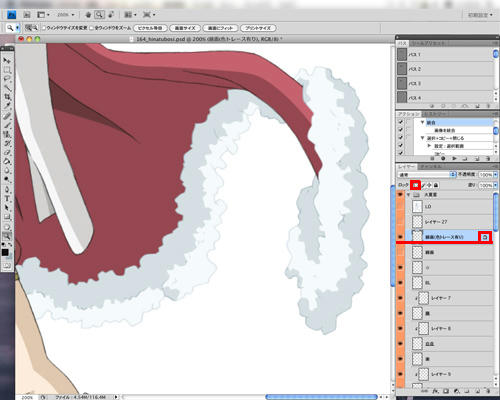The image size is (500, 400).
Task: Delete action with Actions panel trash icon
Action: [487, 159]
